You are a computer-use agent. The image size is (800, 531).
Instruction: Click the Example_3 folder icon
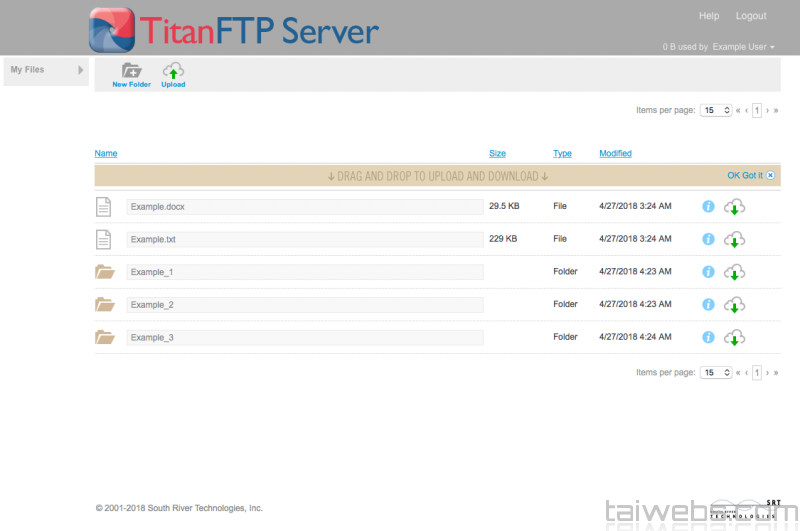[x=104, y=337]
